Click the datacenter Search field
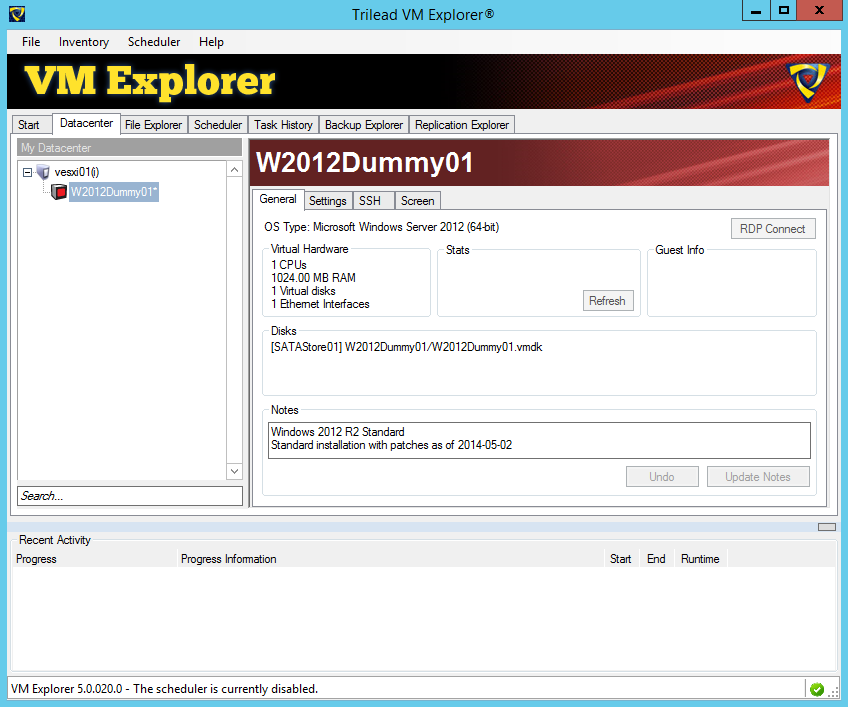 (x=130, y=496)
